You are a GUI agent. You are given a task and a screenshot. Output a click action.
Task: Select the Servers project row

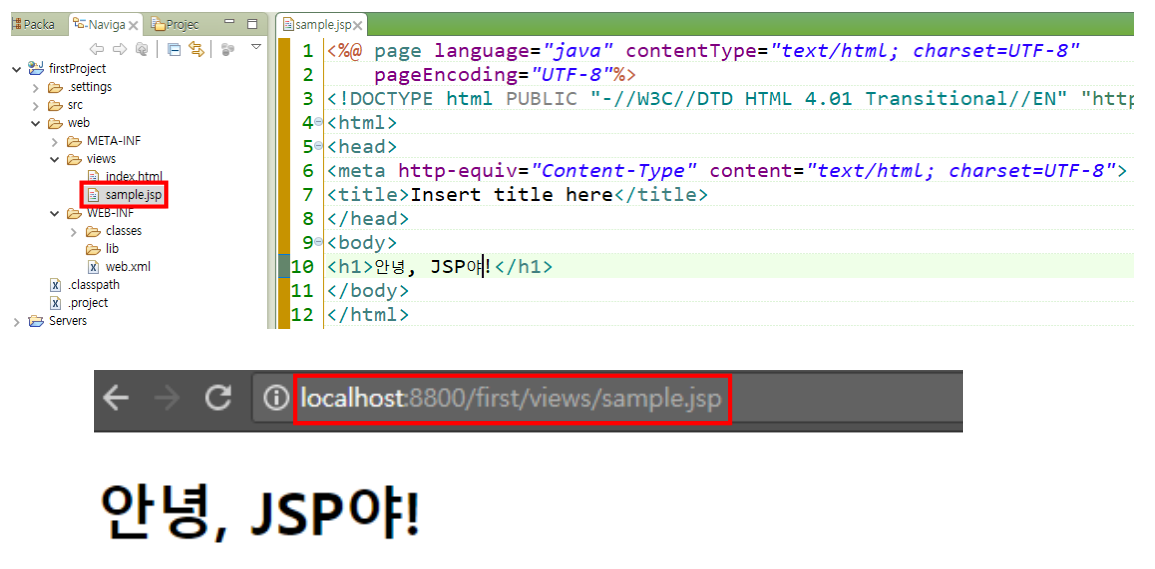[68, 321]
